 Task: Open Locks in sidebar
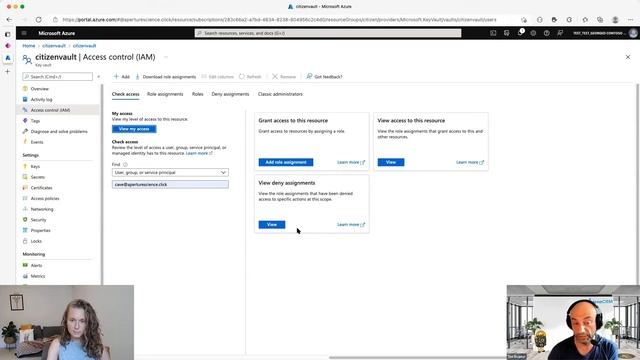point(36,241)
